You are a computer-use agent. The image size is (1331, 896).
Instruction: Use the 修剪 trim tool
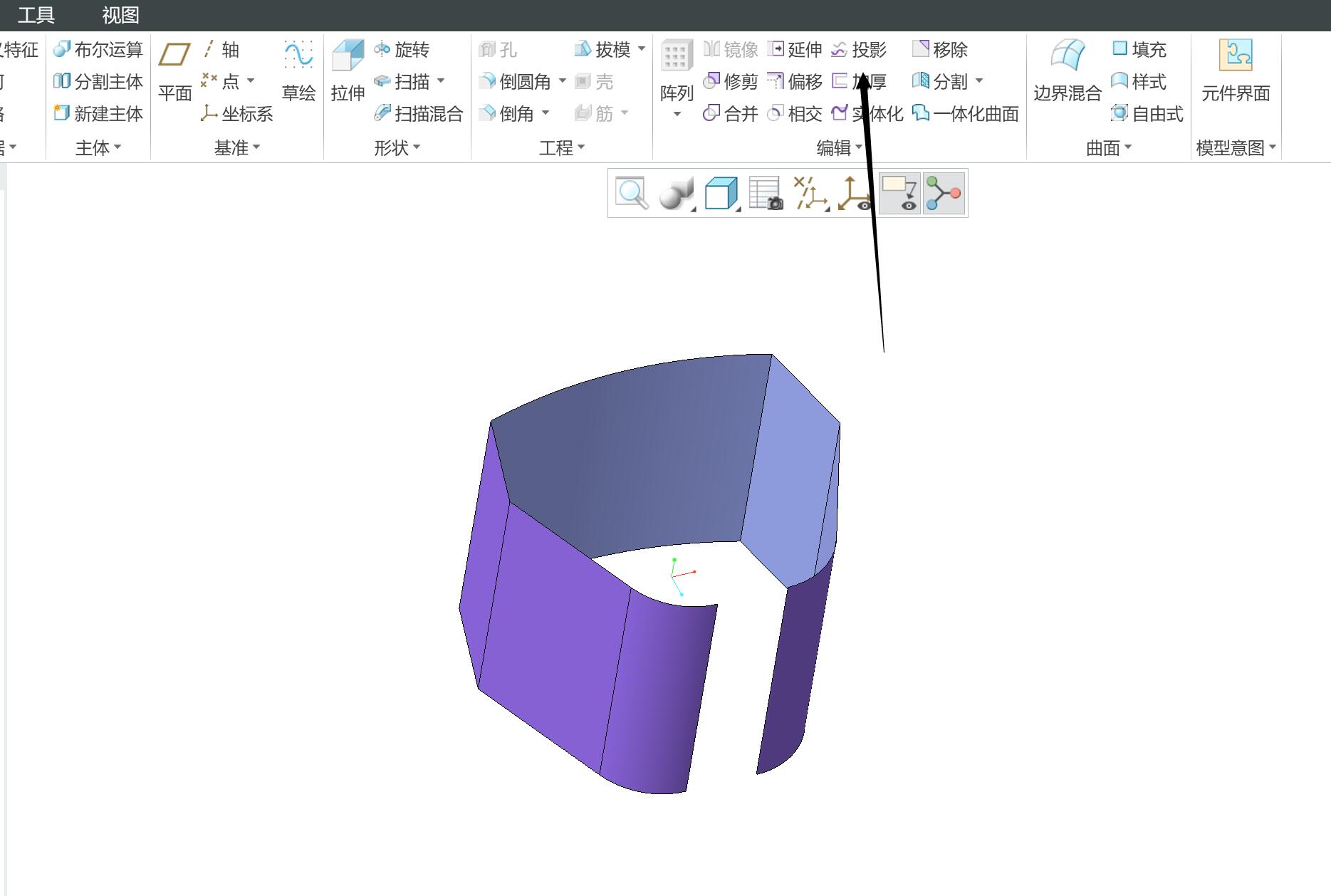(731, 81)
